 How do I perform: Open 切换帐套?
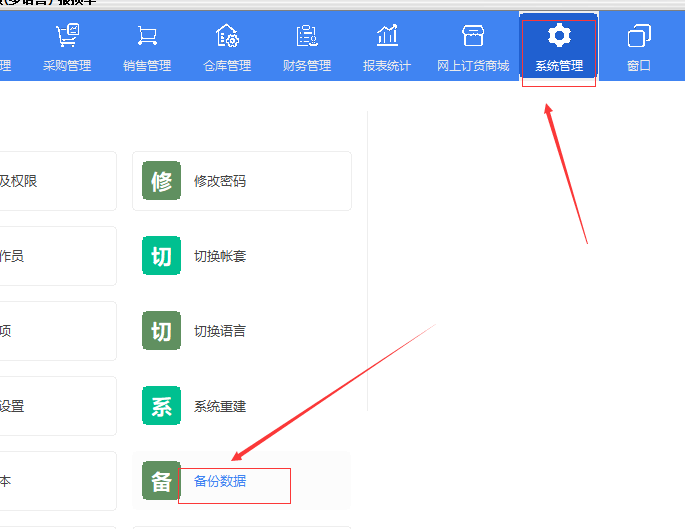tap(220, 256)
